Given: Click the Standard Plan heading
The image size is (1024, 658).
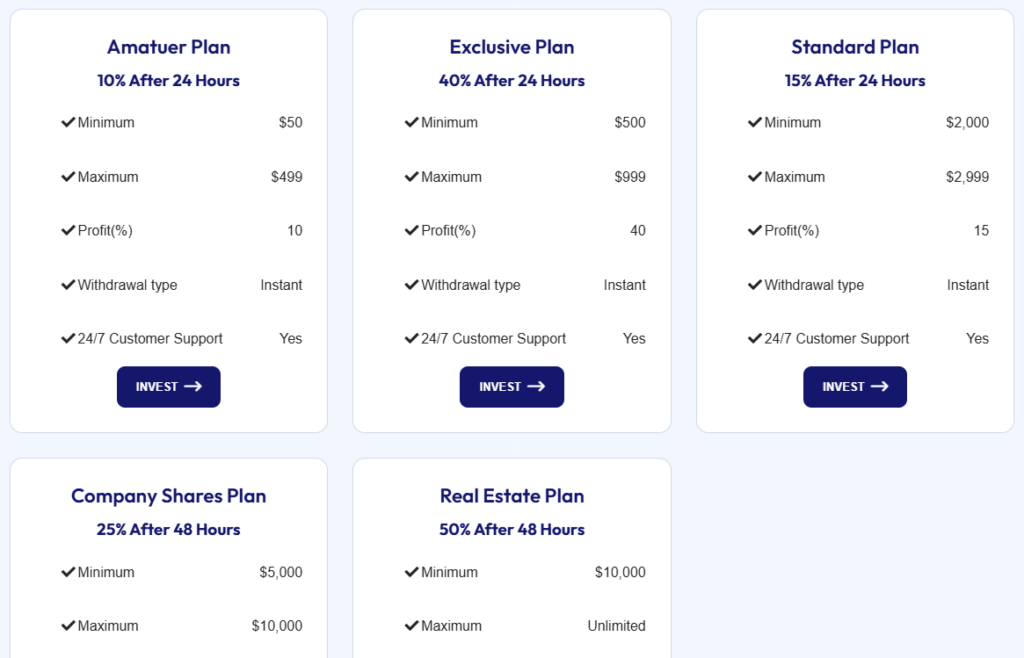Looking at the screenshot, I should [x=855, y=47].
